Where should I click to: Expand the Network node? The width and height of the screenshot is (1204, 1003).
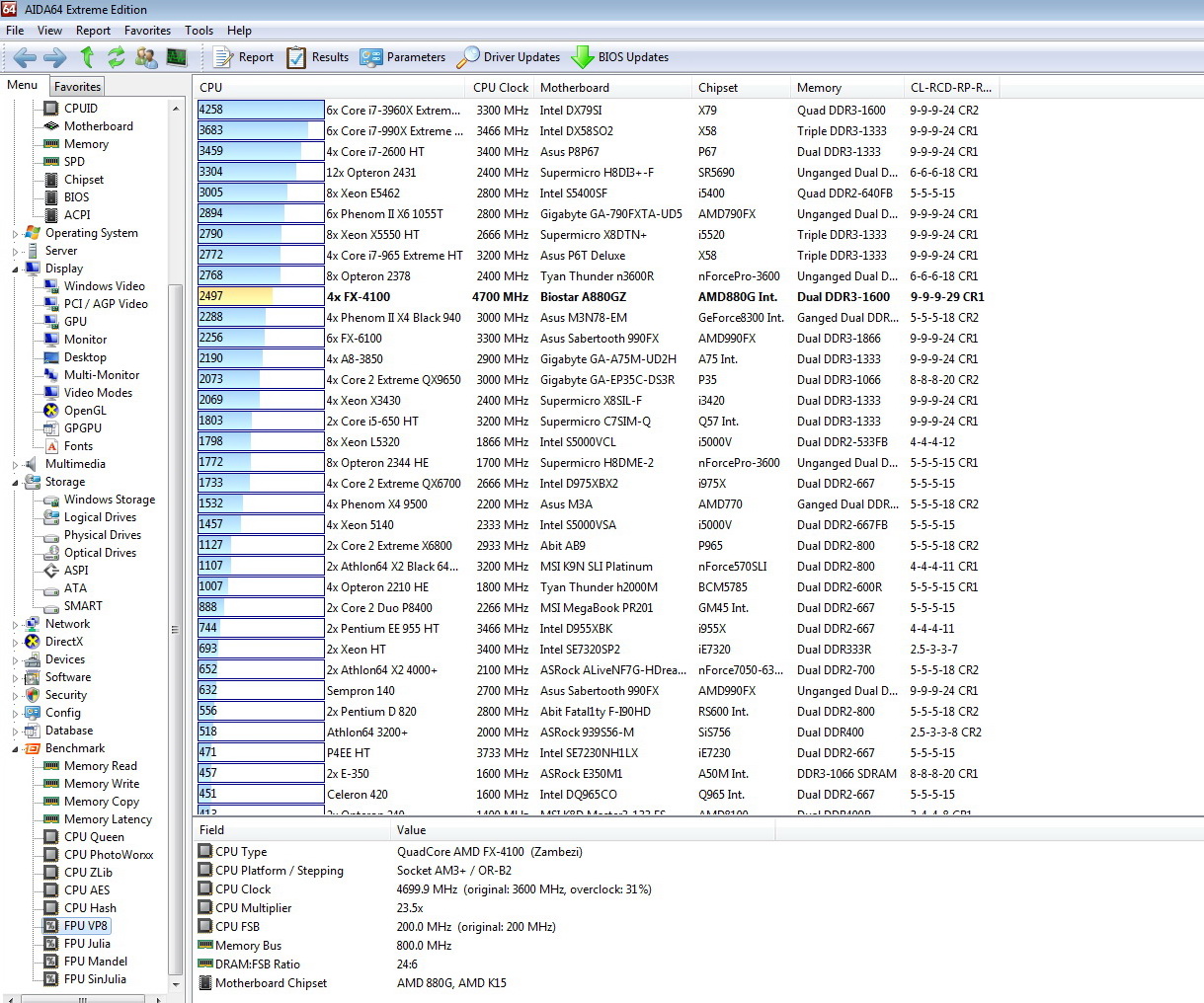tap(15, 625)
